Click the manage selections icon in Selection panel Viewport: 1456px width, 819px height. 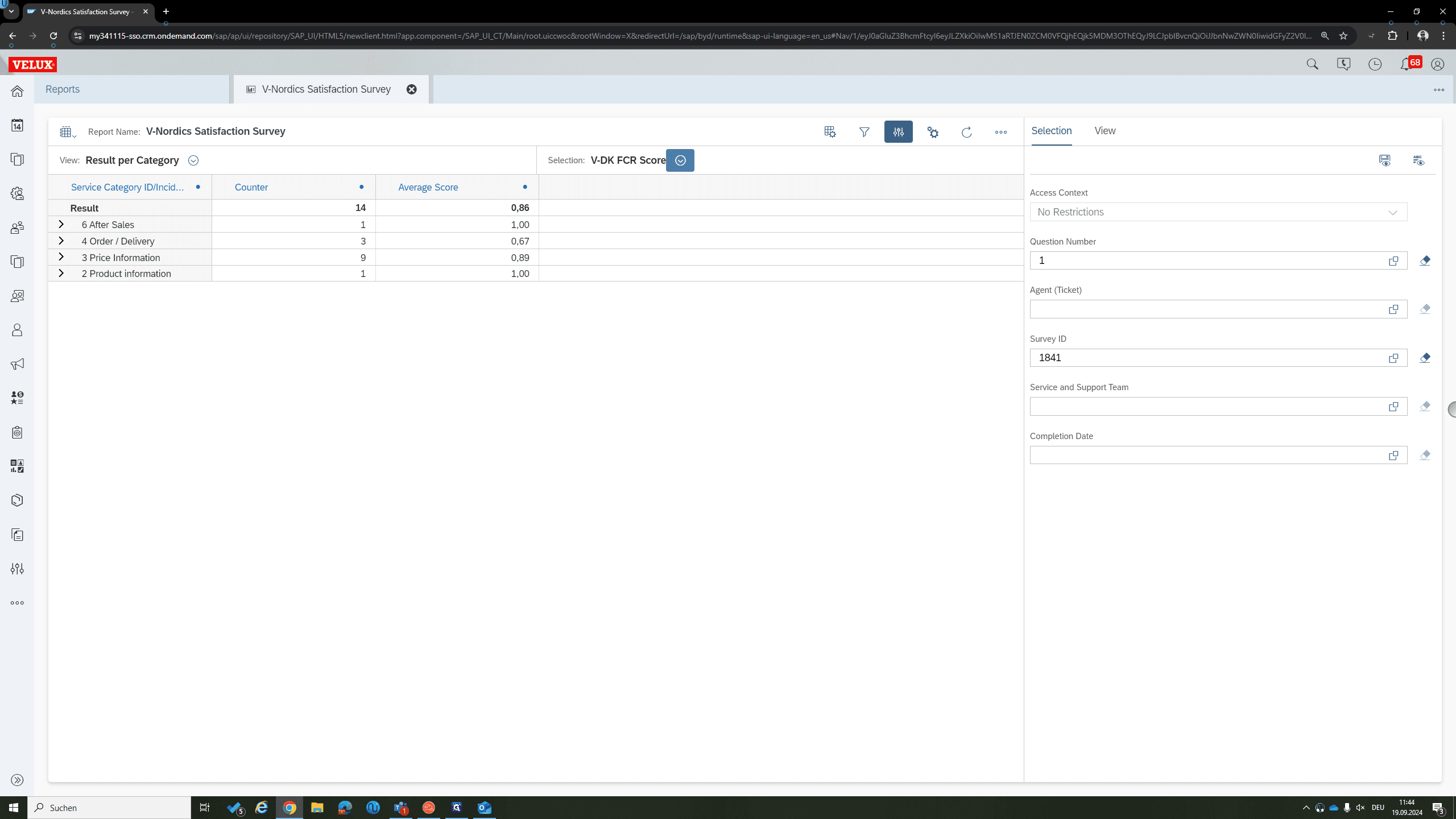1384,160
